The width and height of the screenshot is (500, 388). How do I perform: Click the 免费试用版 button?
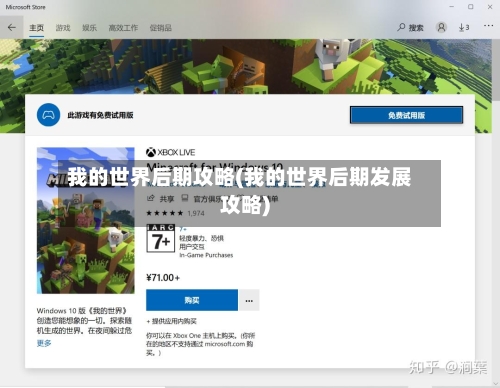[406, 115]
